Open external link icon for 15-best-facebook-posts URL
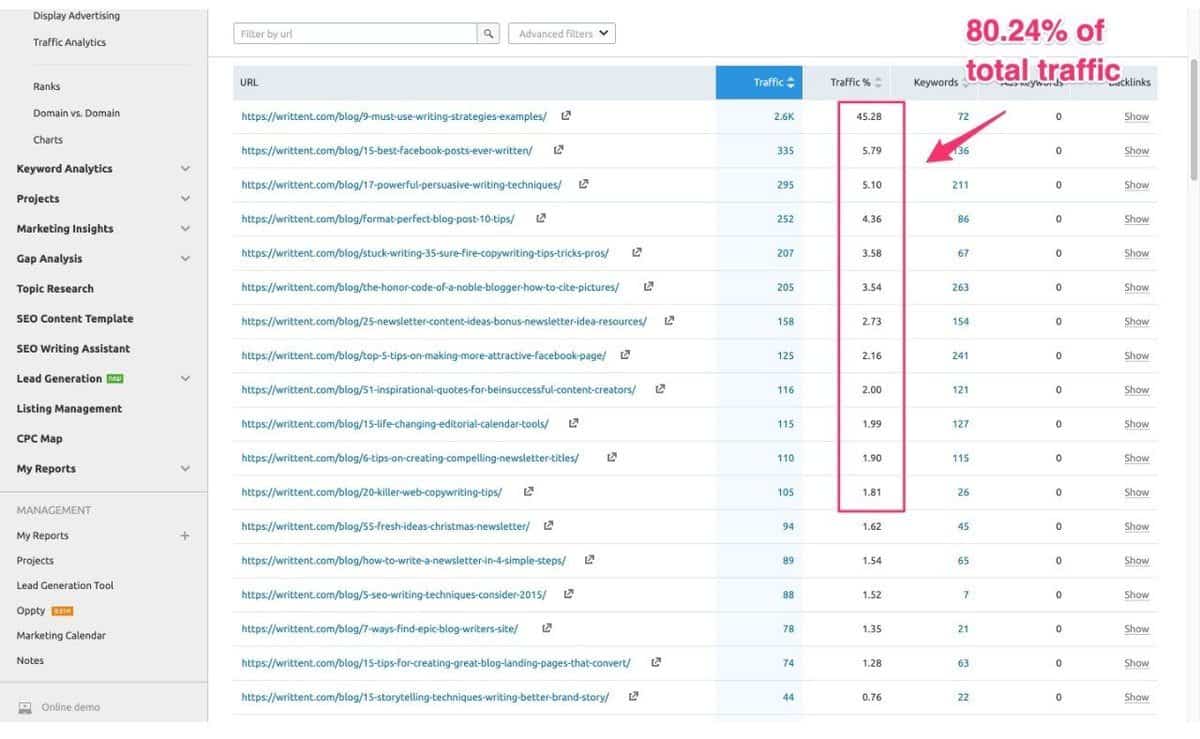Image resolution: width=1200 pixels, height=739 pixels. 558,150
